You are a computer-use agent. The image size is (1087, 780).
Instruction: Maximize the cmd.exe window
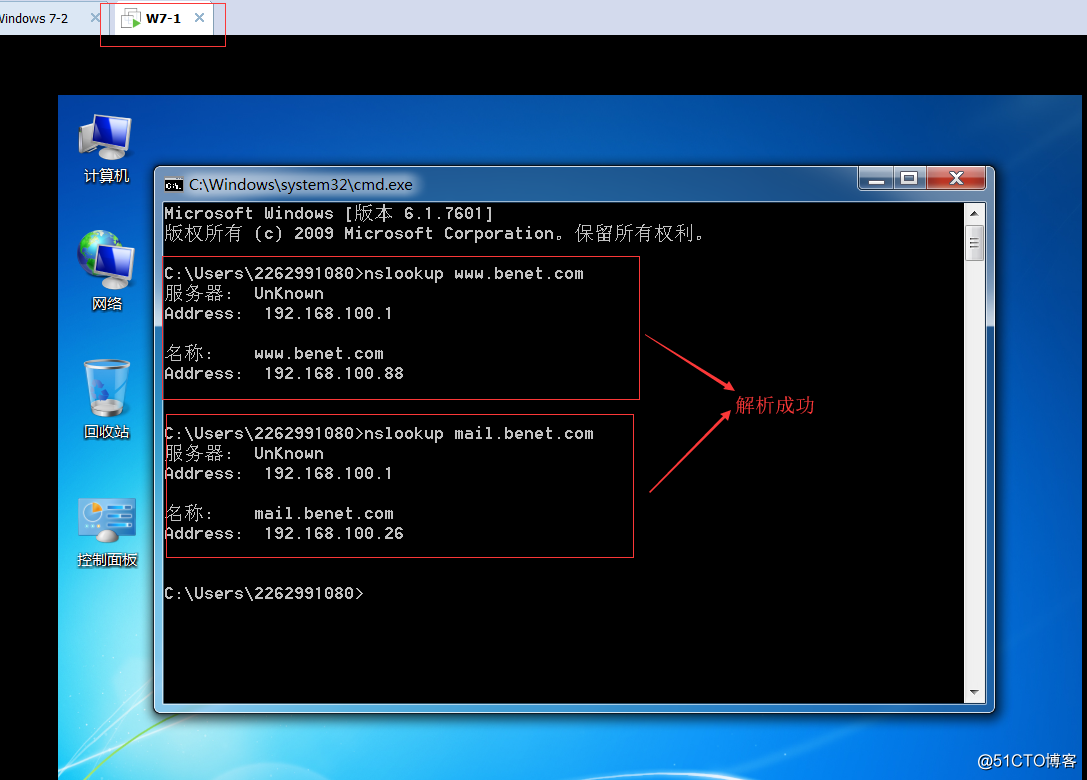pos(910,178)
